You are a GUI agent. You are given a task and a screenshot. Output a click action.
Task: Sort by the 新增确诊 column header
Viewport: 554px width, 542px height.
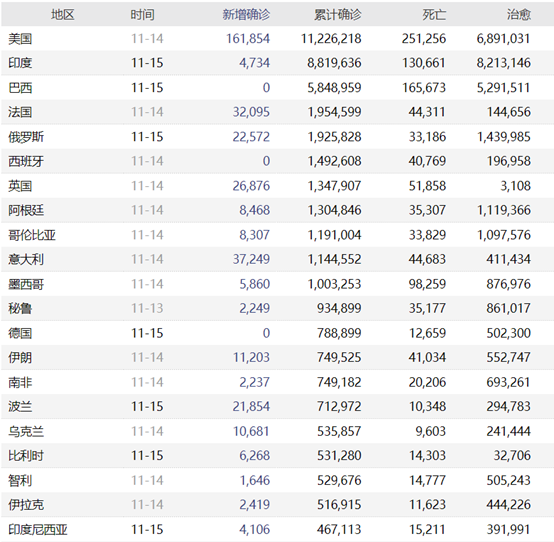[x=246, y=14]
